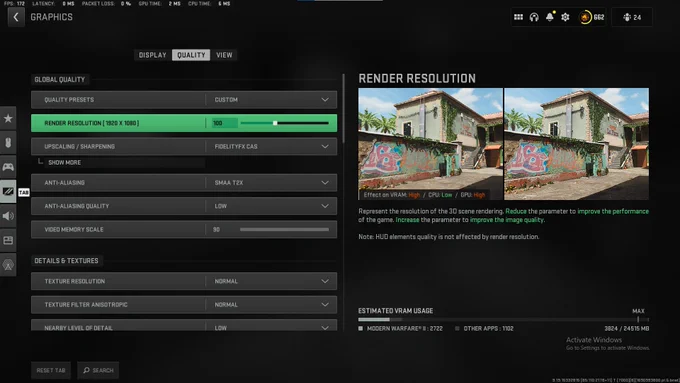Select the favorites star sidebar icon

(8, 118)
